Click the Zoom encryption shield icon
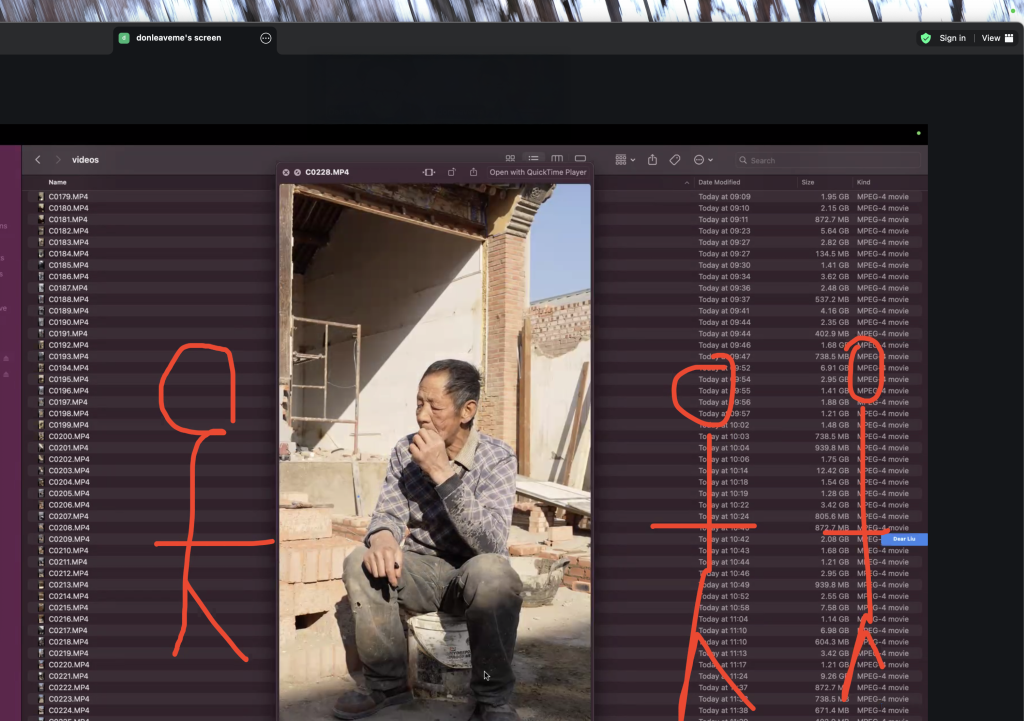 pyautogui.click(x=925, y=38)
